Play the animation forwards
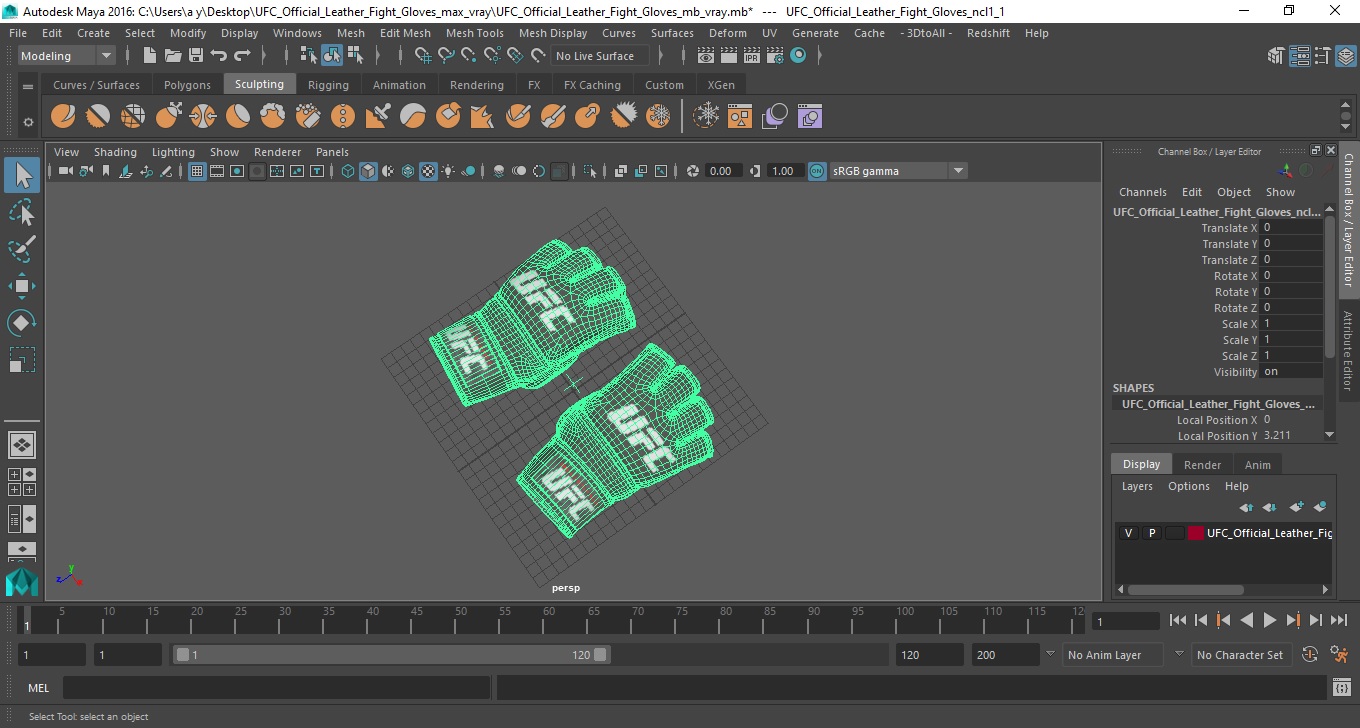Screen dimensions: 1360x728 (x=1269, y=620)
